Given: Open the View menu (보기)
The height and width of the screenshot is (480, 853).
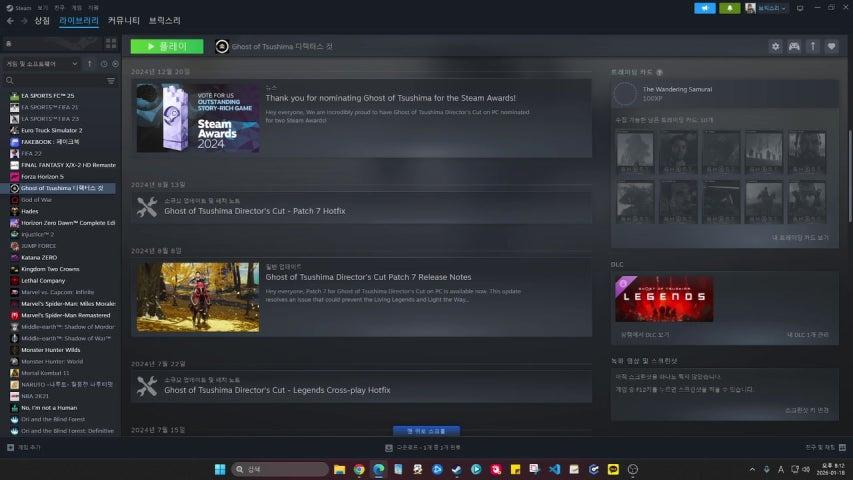Looking at the screenshot, I should [x=43, y=8].
